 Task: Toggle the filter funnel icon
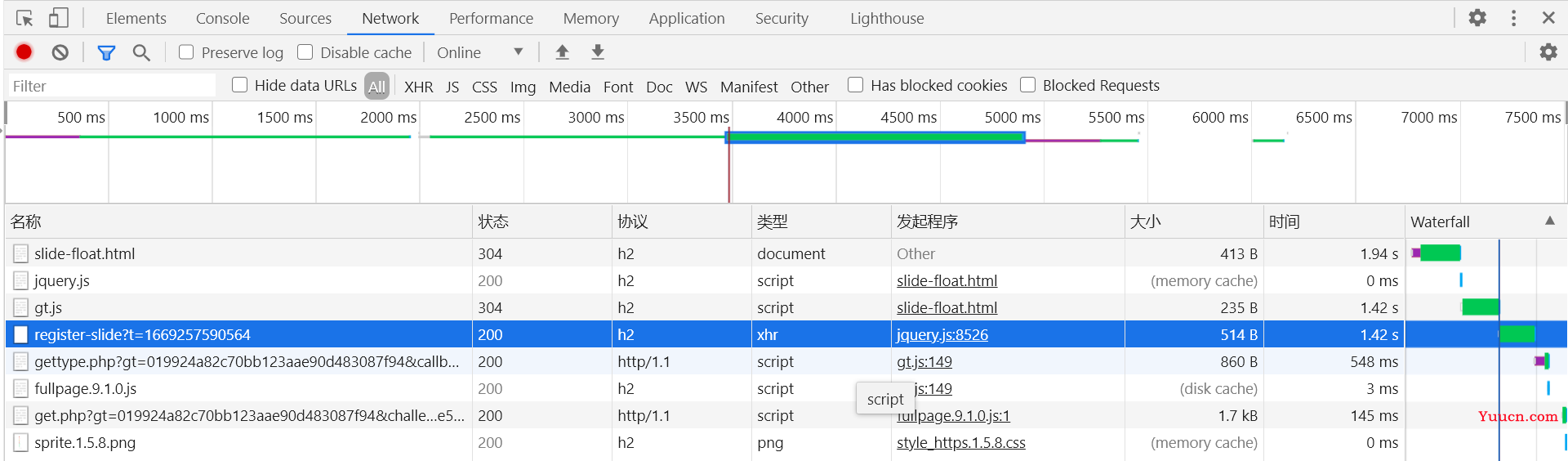click(106, 52)
